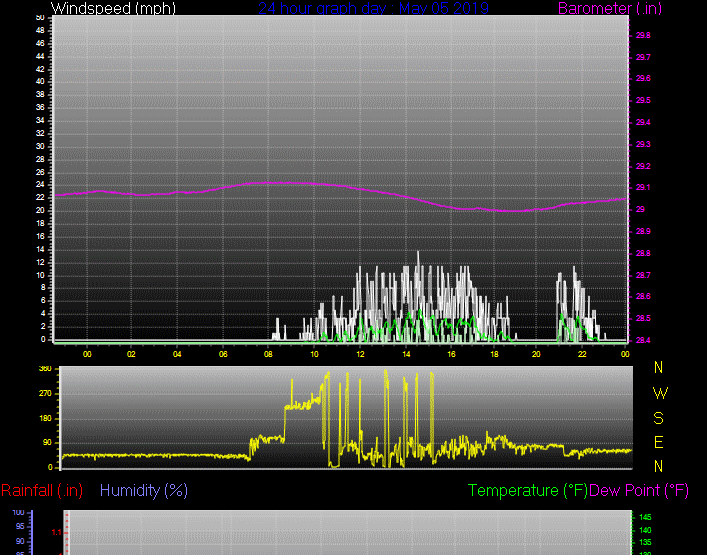
Task: Click the 28.5 barometer axis value
Action: click(643, 318)
